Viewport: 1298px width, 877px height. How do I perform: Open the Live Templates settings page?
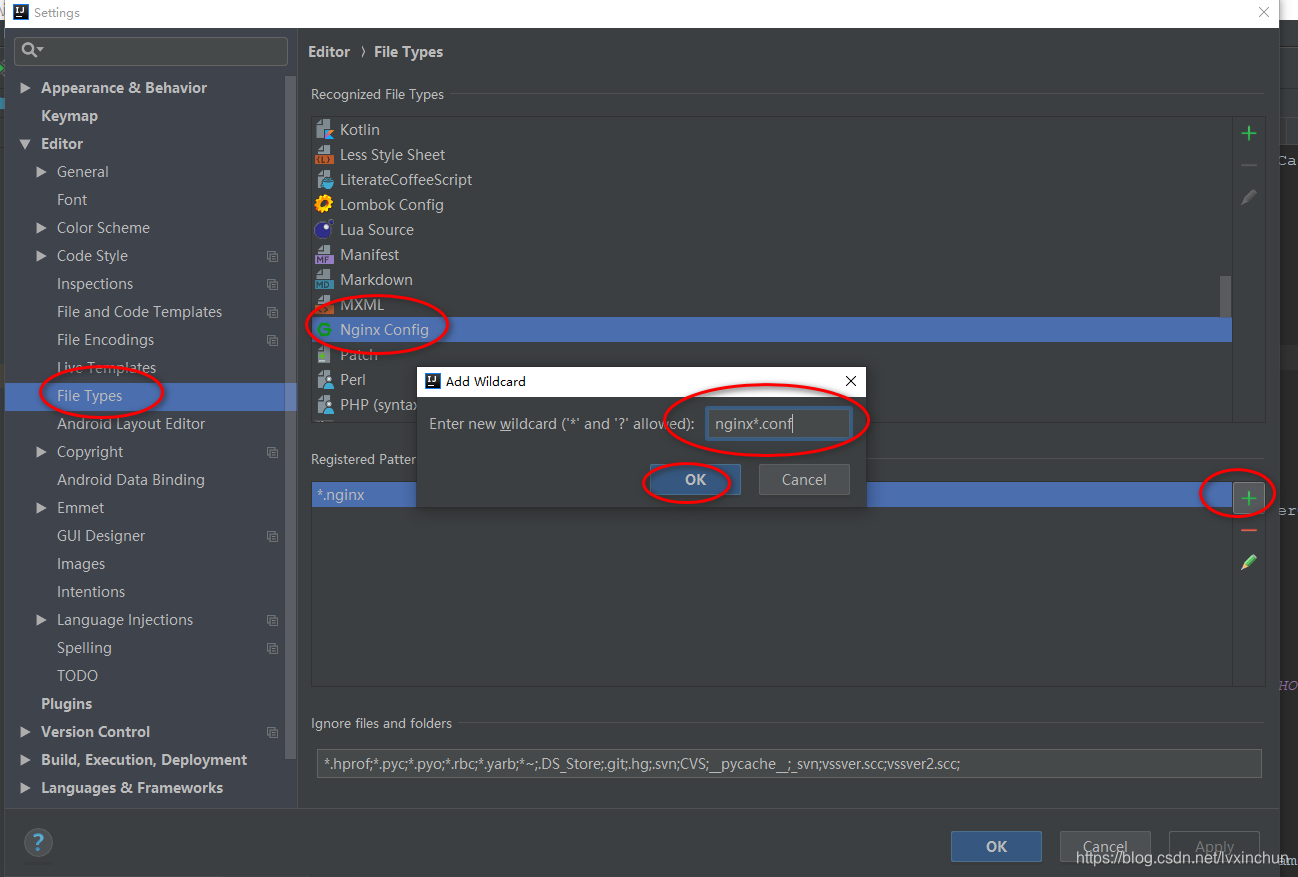click(106, 368)
